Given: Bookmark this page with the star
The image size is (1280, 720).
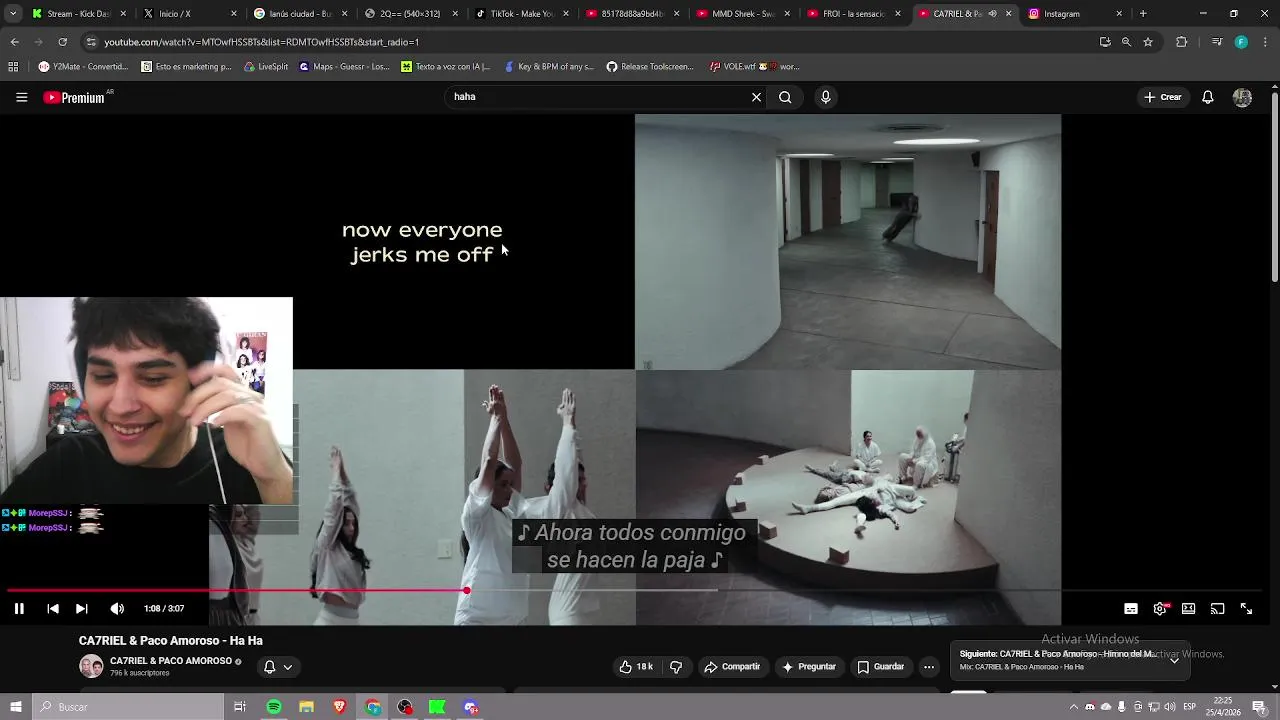Looking at the screenshot, I should tap(1148, 42).
